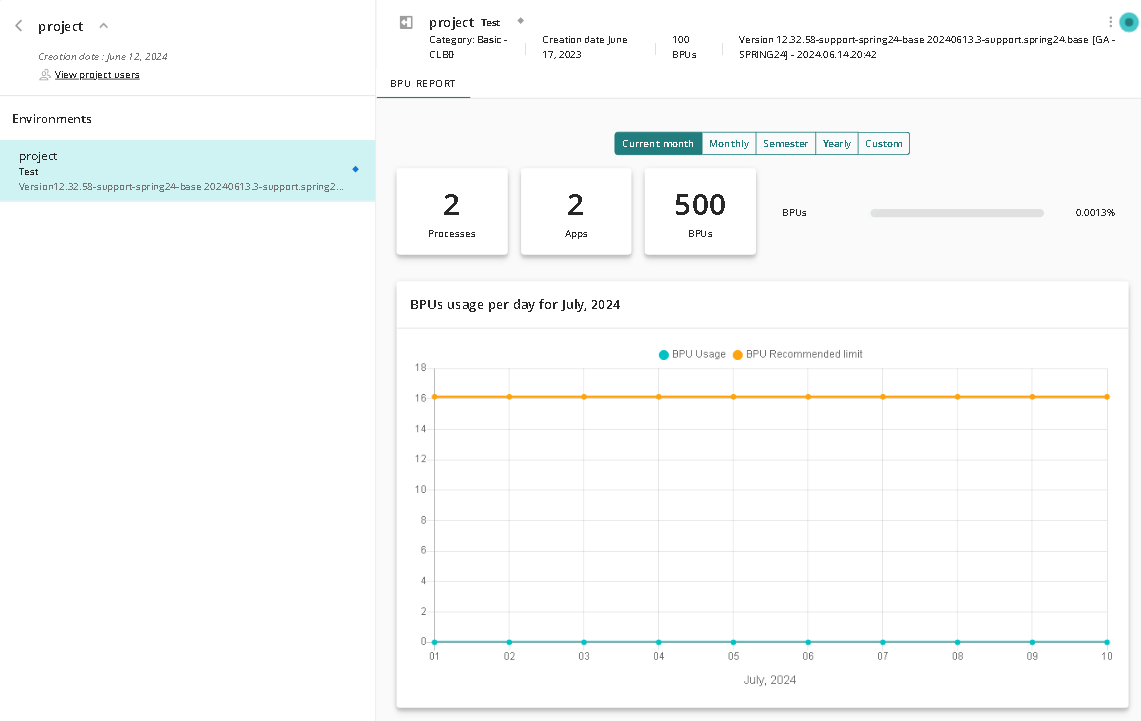This screenshot has width=1141, height=721.
Task: Click the July, 2024 axis label under the chart
Action: tap(770, 680)
